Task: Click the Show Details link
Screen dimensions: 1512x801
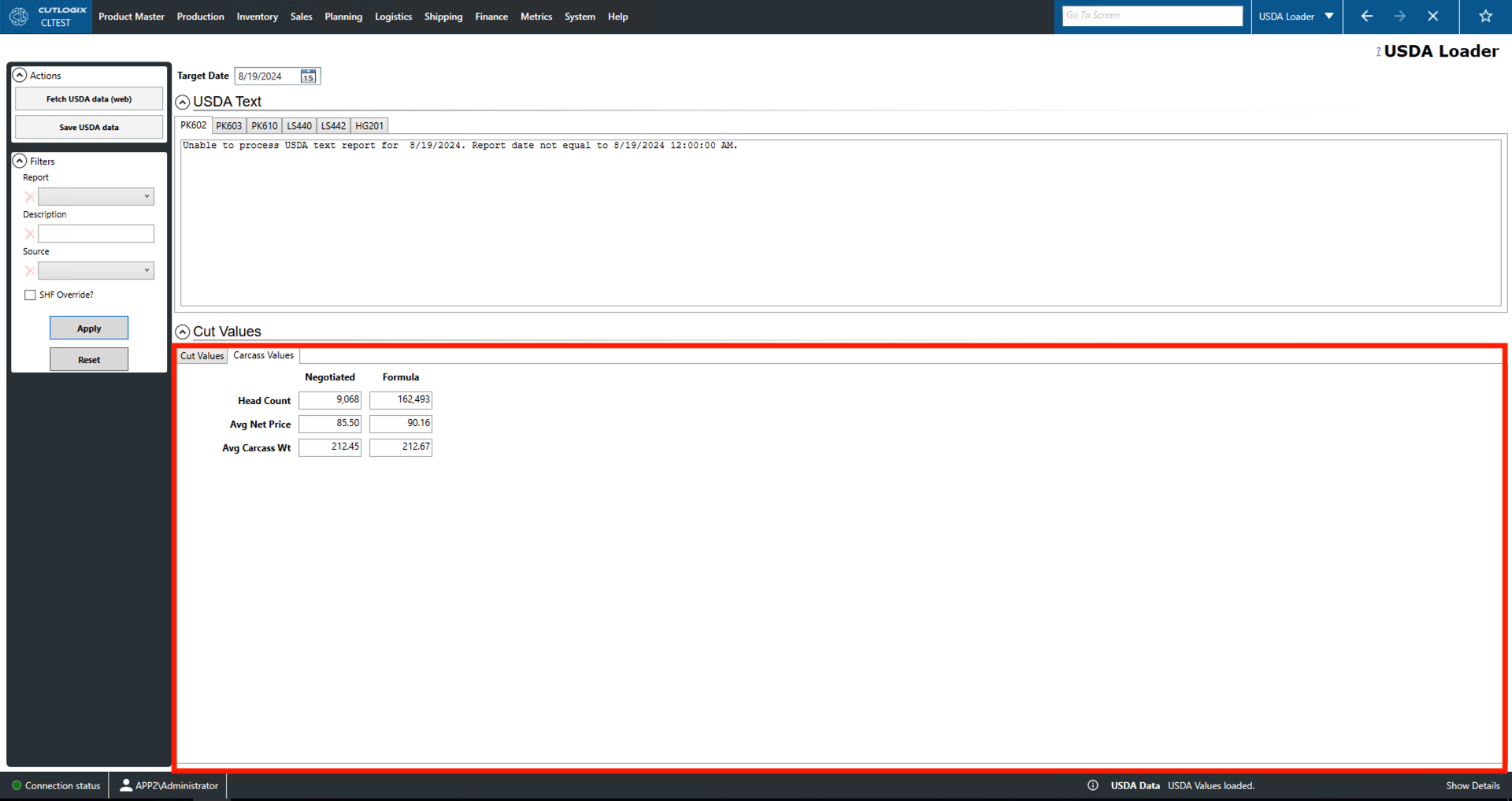Action: [x=1472, y=785]
